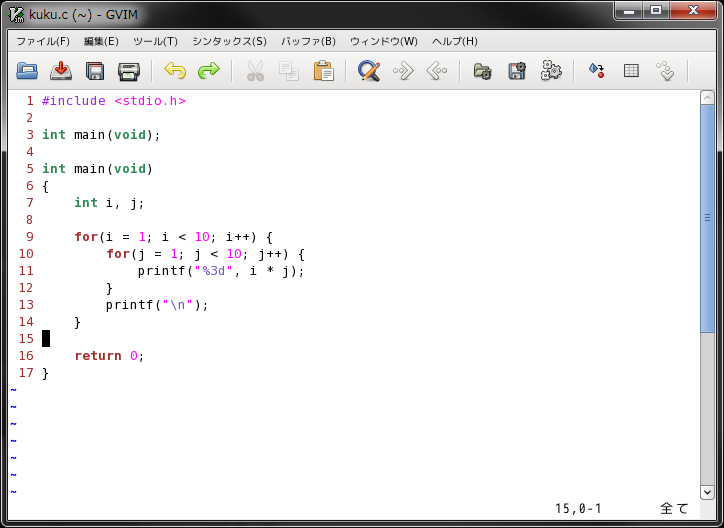Open the ファイル(F) menu

point(43,42)
